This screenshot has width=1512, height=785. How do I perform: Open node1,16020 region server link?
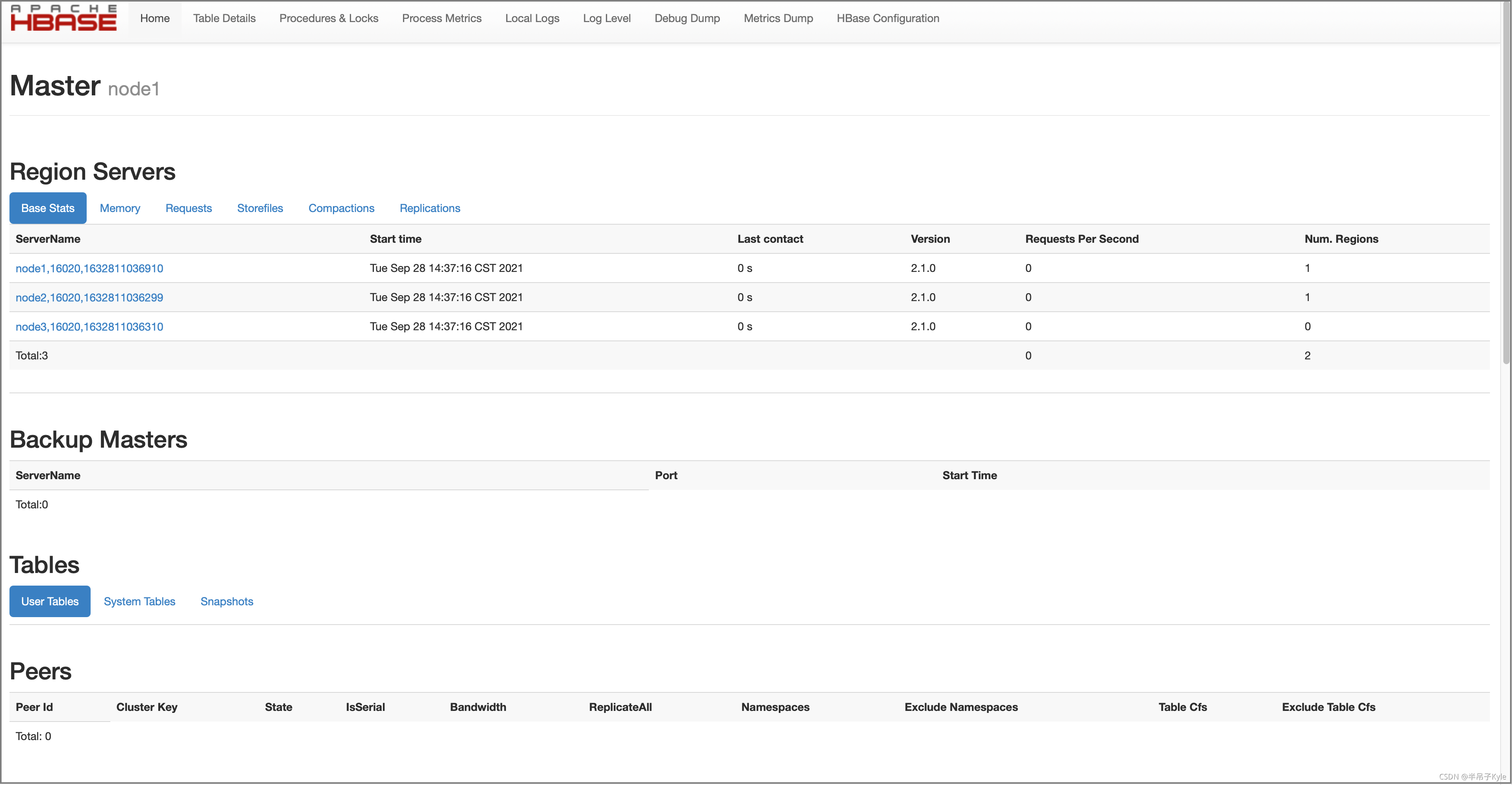click(89, 268)
